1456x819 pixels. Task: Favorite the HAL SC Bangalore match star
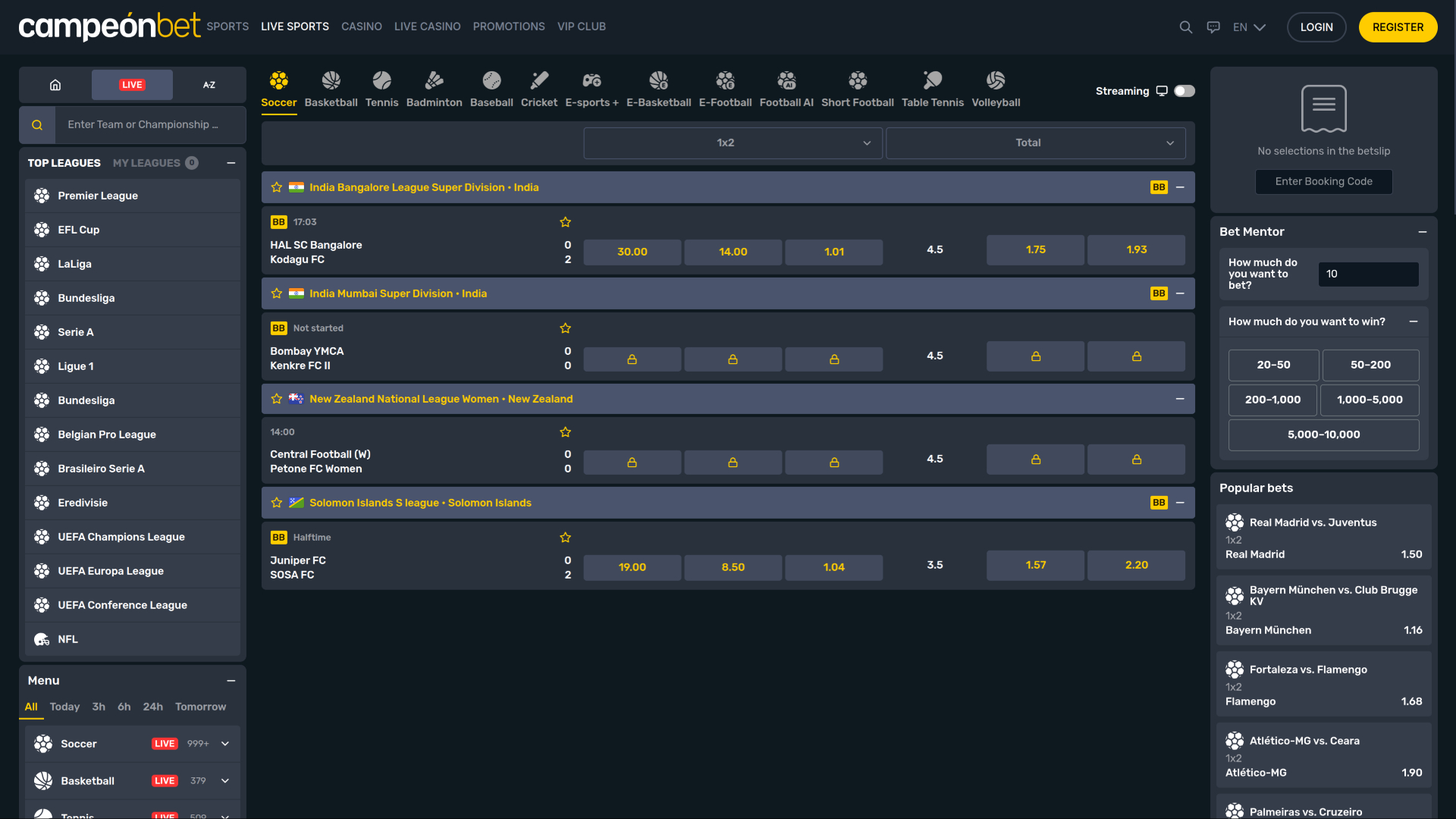pyautogui.click(x=565, y=221)
